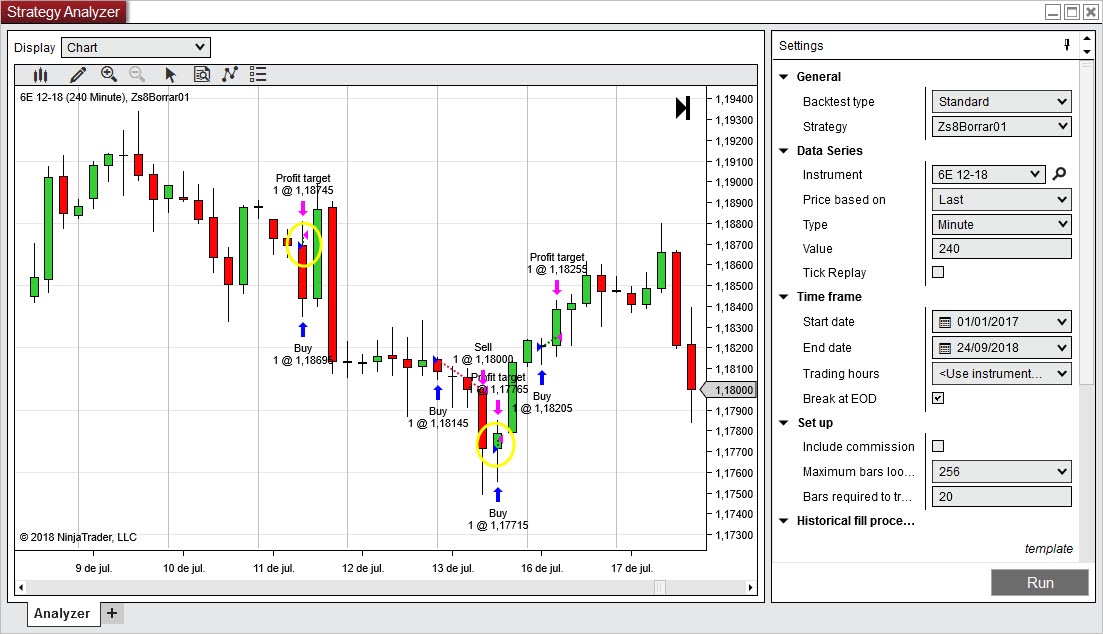1103x634 pixels.
Task: Open the Display Chart dropdown
Action: (136, 47)
